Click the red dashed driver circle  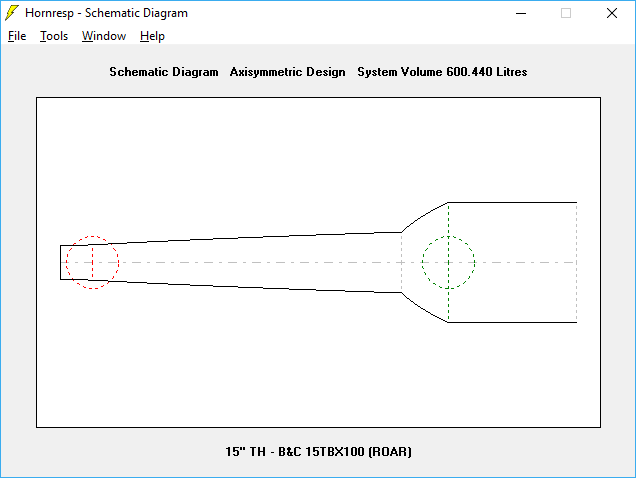92,263
